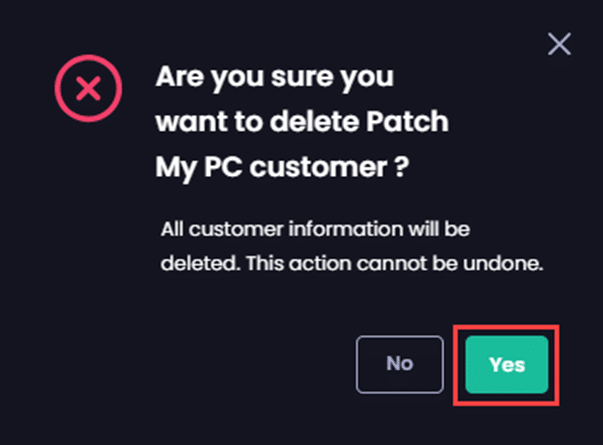The height and width of the screenshot is (445, 603).
Task: Click "All customer information will be" text
Action: coord(315,229)
